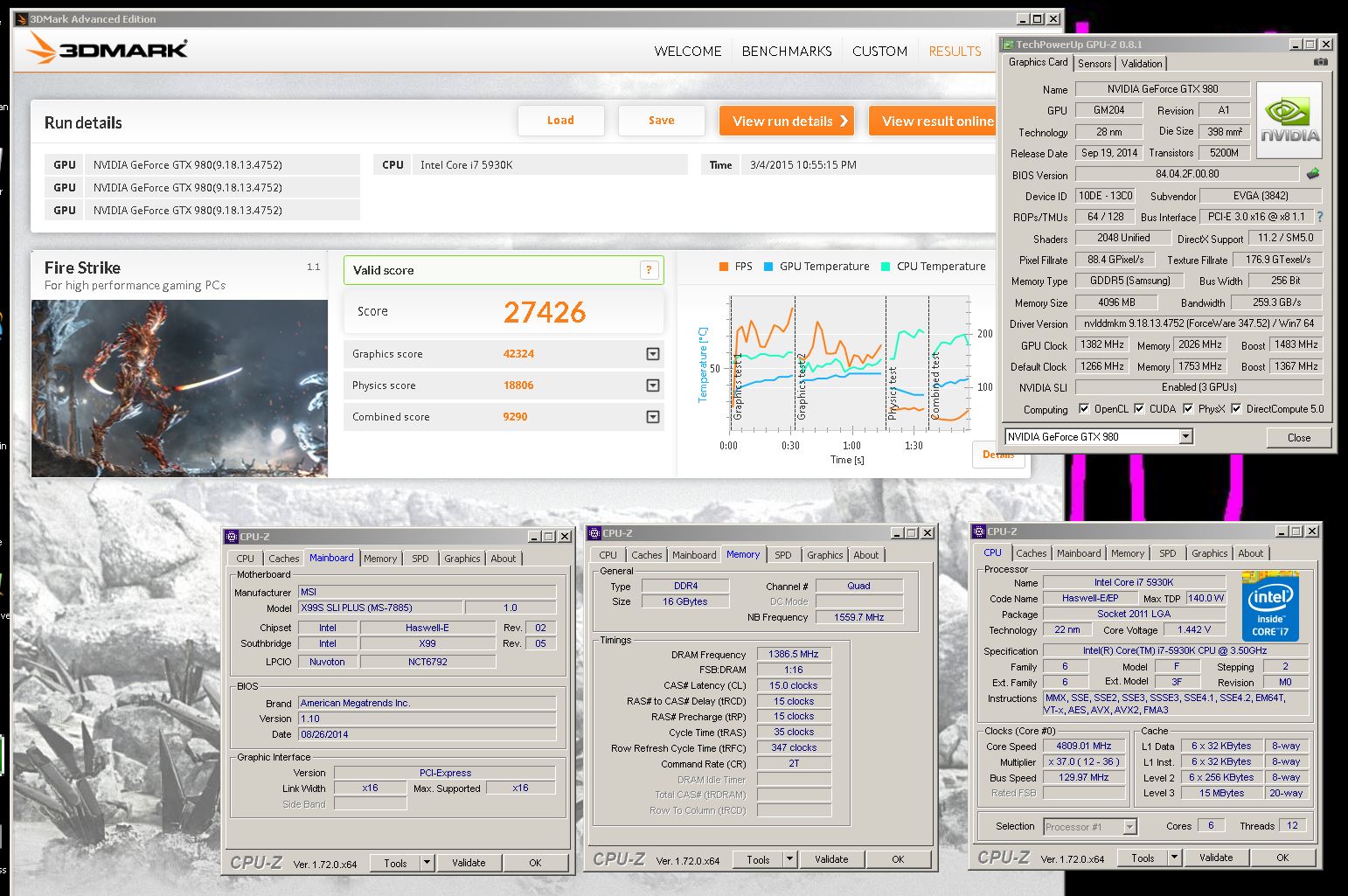This screenshot has width=1348, height=896.
Task: Click the Graphics score value 42324
Action: click(518, 354)
